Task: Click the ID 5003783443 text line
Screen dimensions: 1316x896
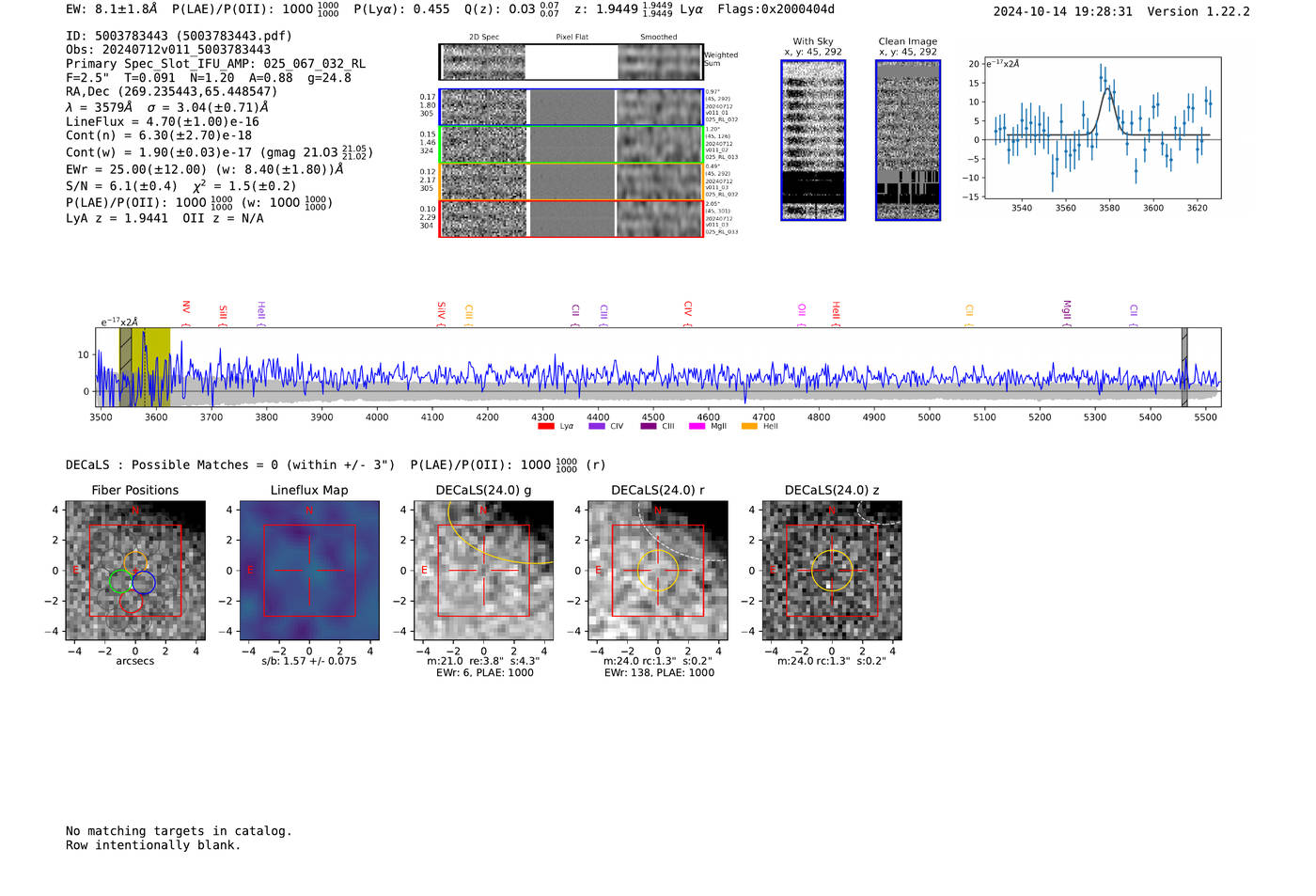Action: pos(179,36)
